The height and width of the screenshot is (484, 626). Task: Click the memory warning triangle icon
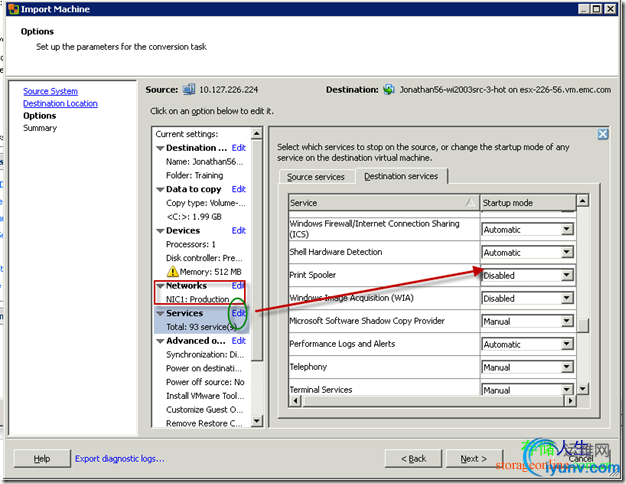172,272
